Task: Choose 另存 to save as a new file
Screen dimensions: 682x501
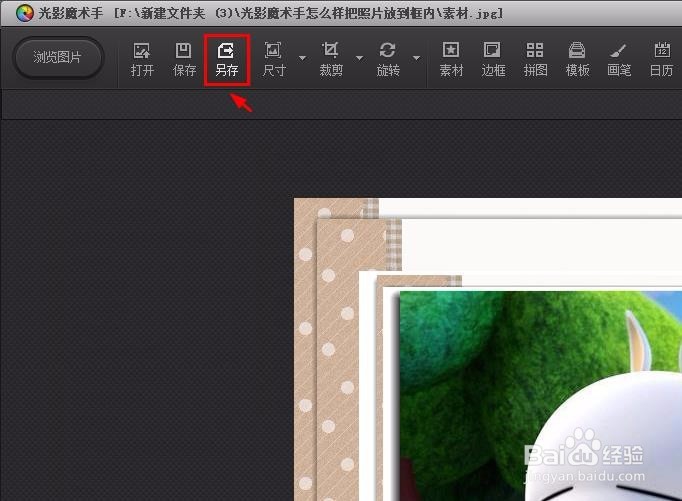Action: click(x=227, y=60)
